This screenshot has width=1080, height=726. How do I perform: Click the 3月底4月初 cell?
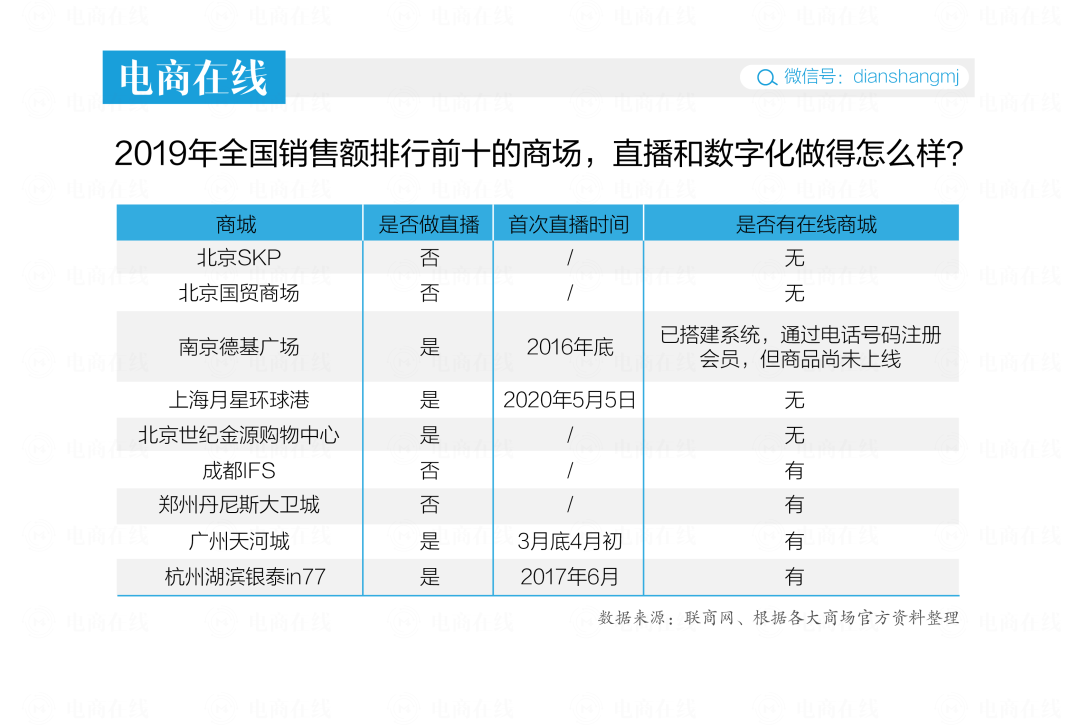570,541
